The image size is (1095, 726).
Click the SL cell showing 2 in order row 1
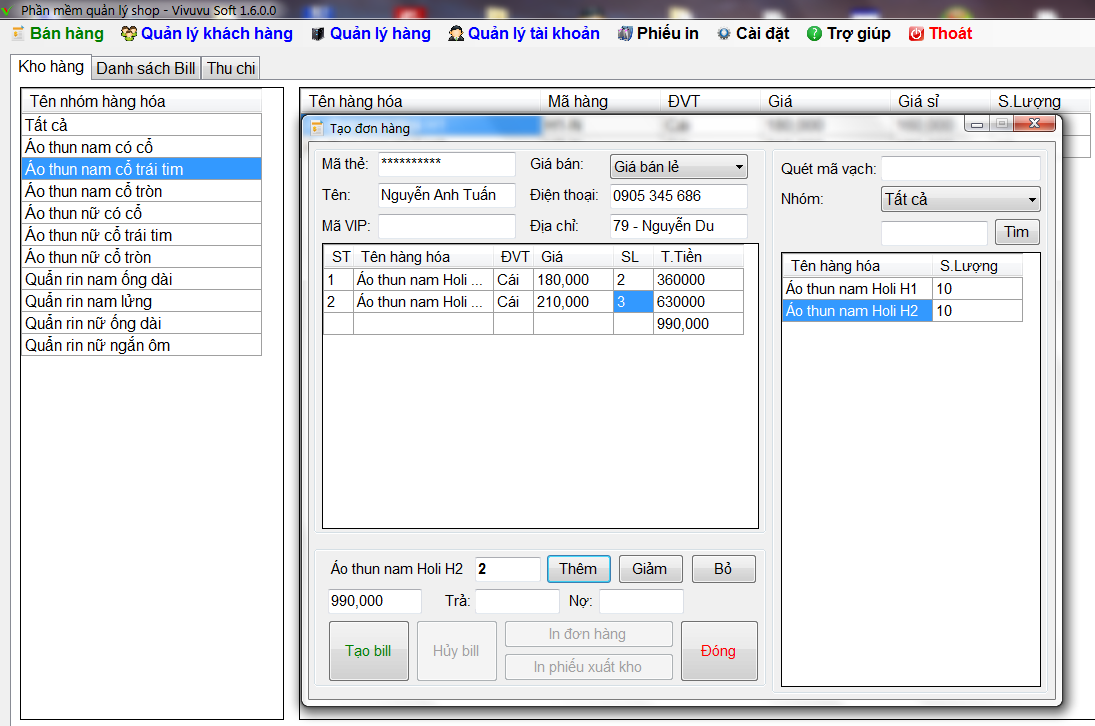633,280
